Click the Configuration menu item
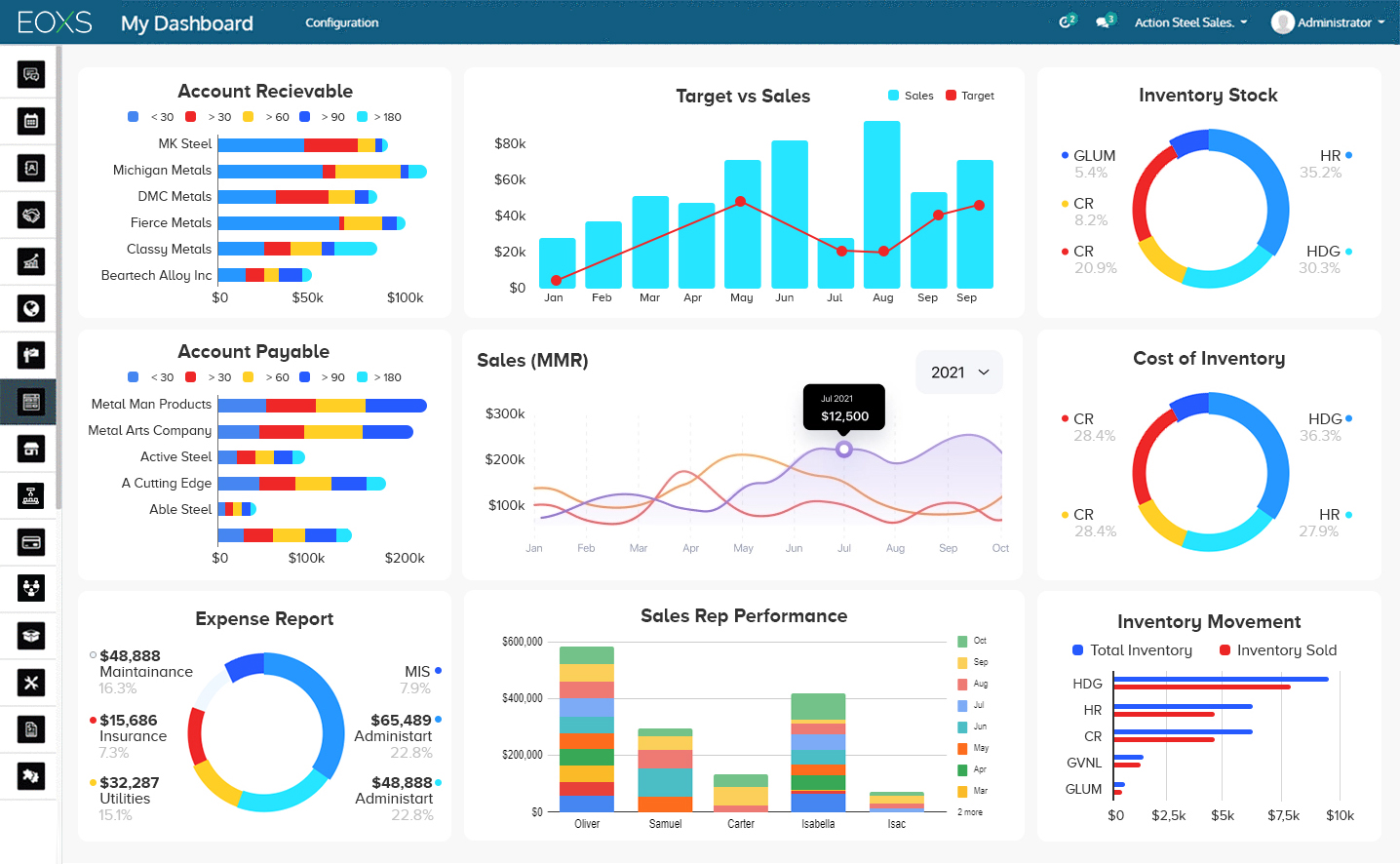Screen dimensions: 1400x864 tap(341, 20)
